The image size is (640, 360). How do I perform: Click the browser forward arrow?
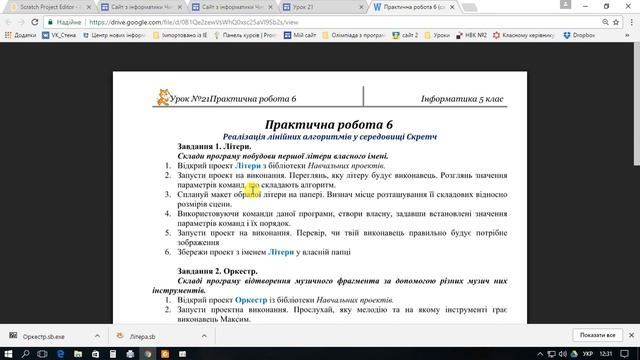pyautogui.click(x=21, y=22)
